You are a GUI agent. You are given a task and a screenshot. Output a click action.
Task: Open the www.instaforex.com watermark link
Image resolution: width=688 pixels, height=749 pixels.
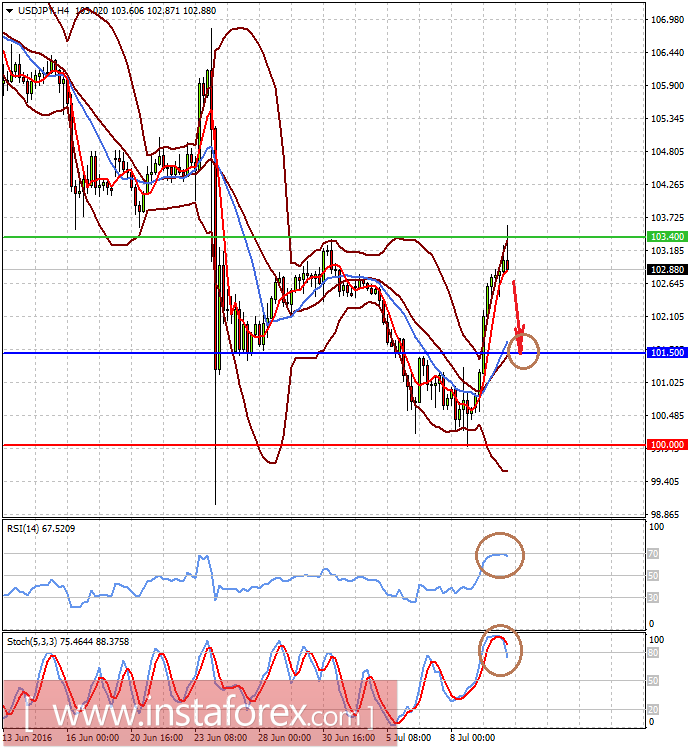click(x=200, y=714)
